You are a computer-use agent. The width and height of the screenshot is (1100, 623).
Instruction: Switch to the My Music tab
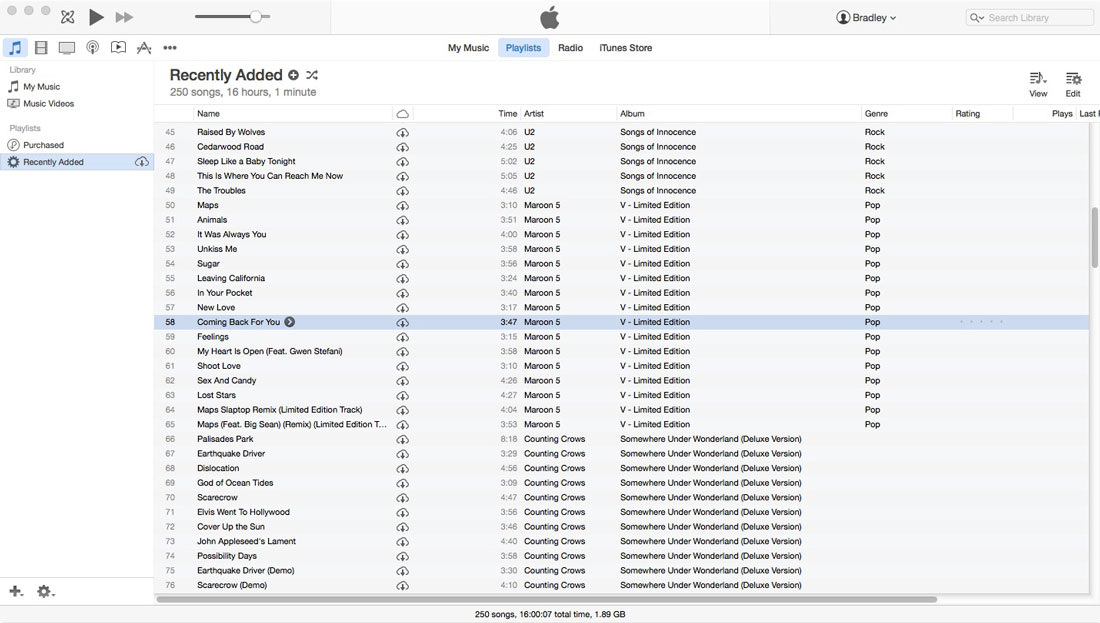point(469,48)
